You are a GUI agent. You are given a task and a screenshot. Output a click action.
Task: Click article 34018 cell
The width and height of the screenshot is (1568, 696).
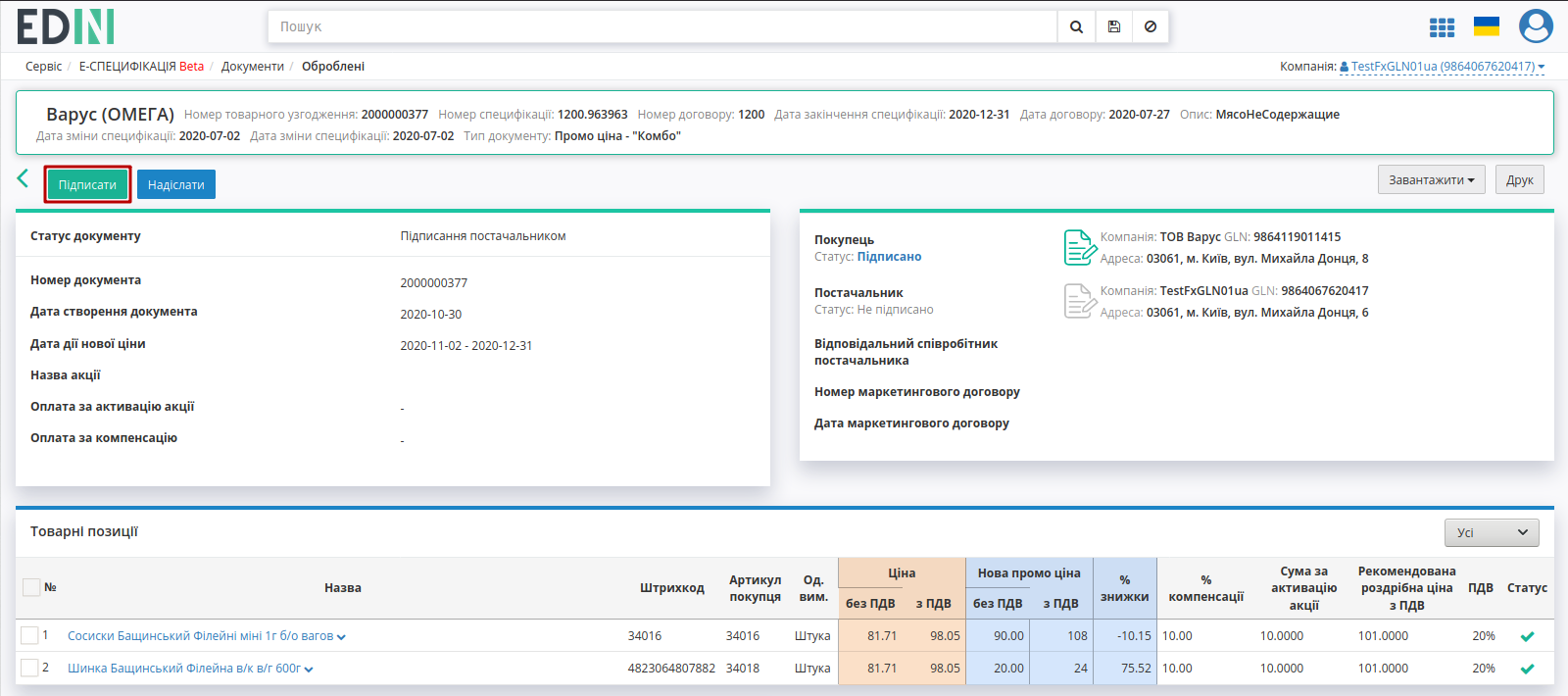click(743, 669)
